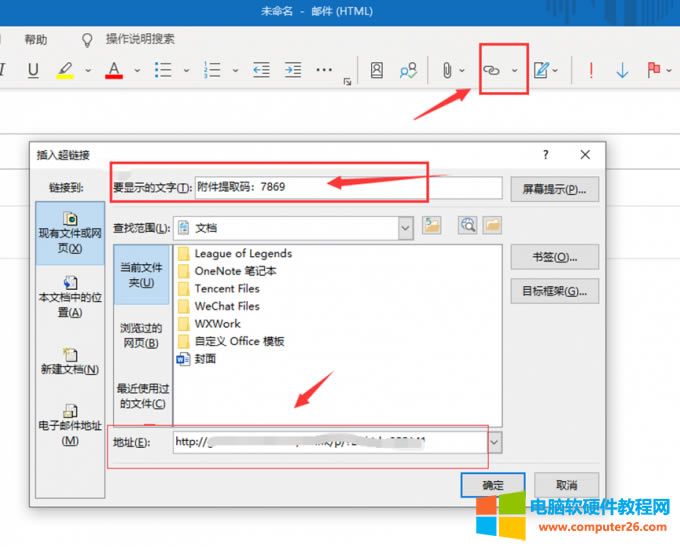Select 新建文档 link type
This screenshot has height=547, width=680.
click(70, 361)
